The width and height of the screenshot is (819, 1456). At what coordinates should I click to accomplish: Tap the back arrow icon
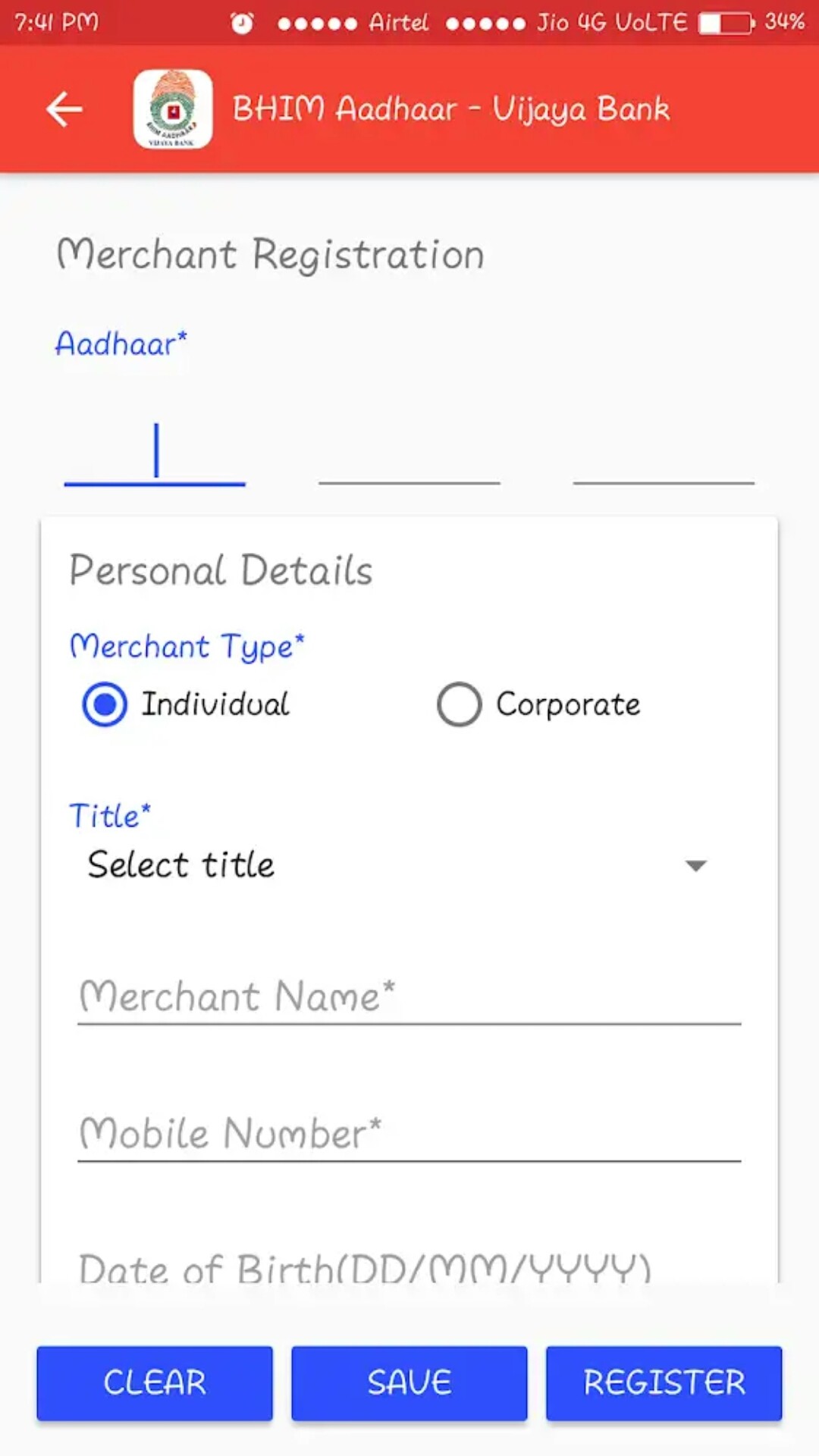[64, 109]
